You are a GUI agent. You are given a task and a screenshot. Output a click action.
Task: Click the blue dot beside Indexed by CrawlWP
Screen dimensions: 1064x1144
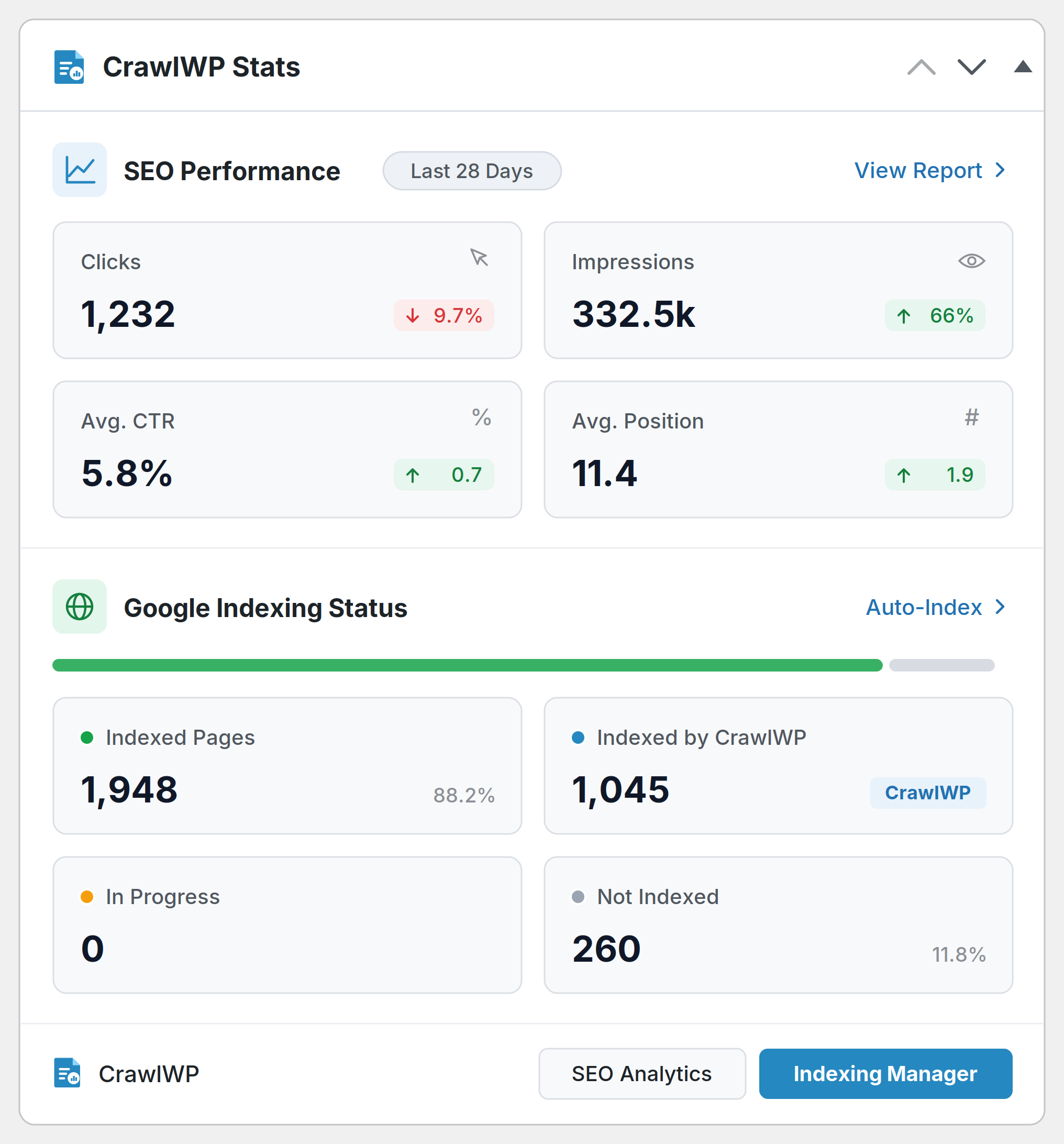coord(578,738)
